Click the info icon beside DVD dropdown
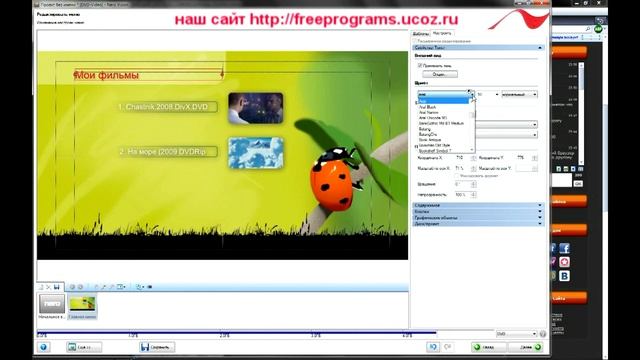This screenshot has height=360, width=640. 542,334
